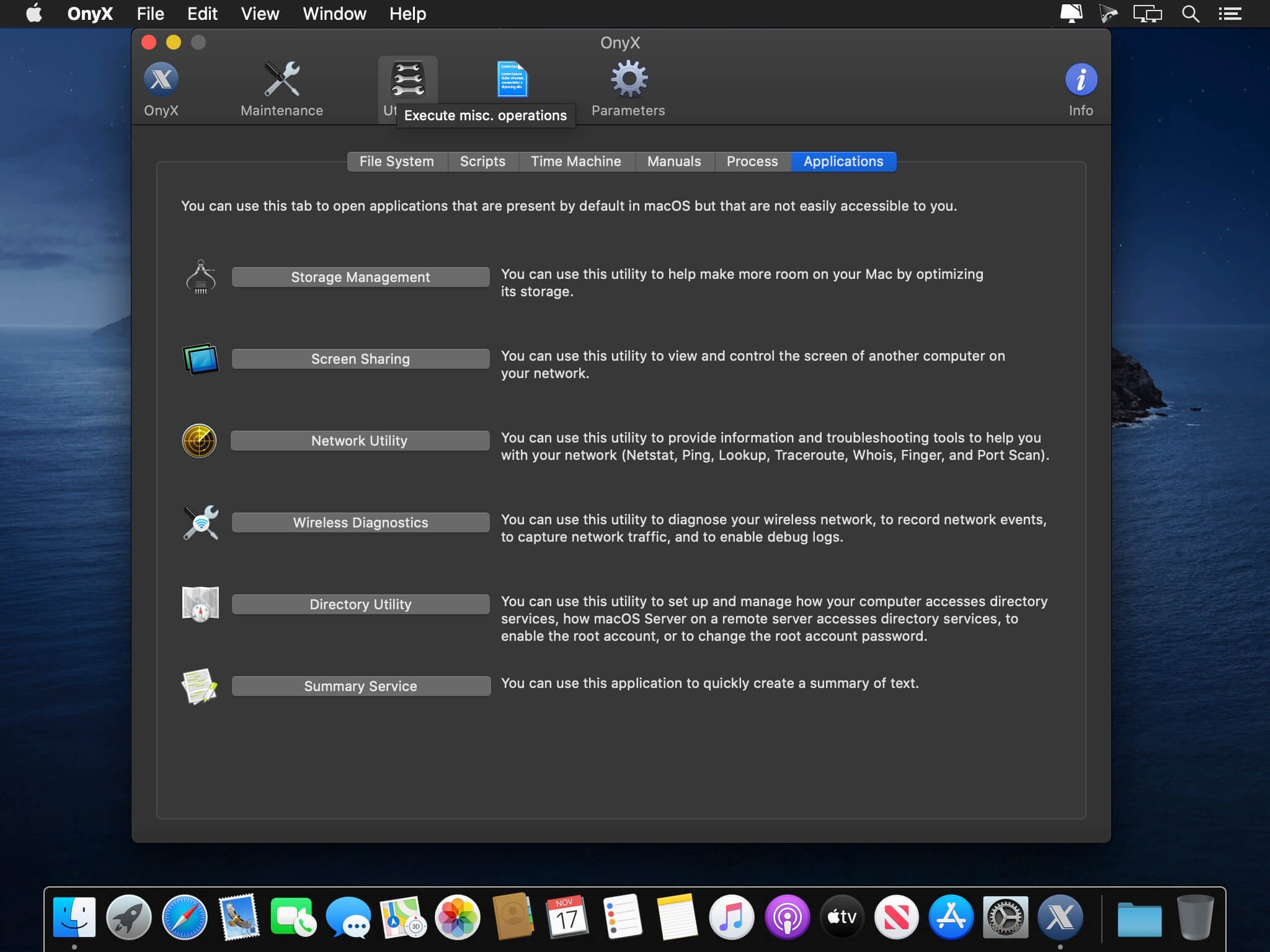Open Spotlight search in the menu bar

pos(1190,14)
